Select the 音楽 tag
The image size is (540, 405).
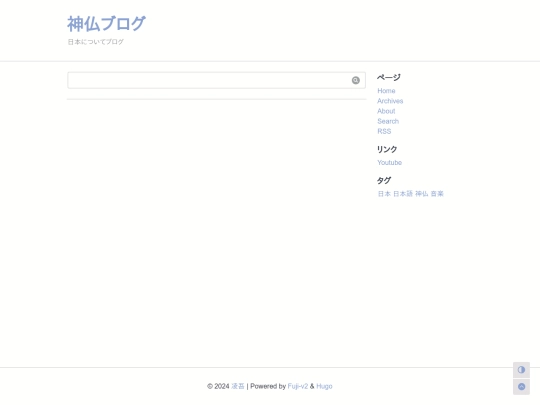pyautogui.click(x=437, y=194)
